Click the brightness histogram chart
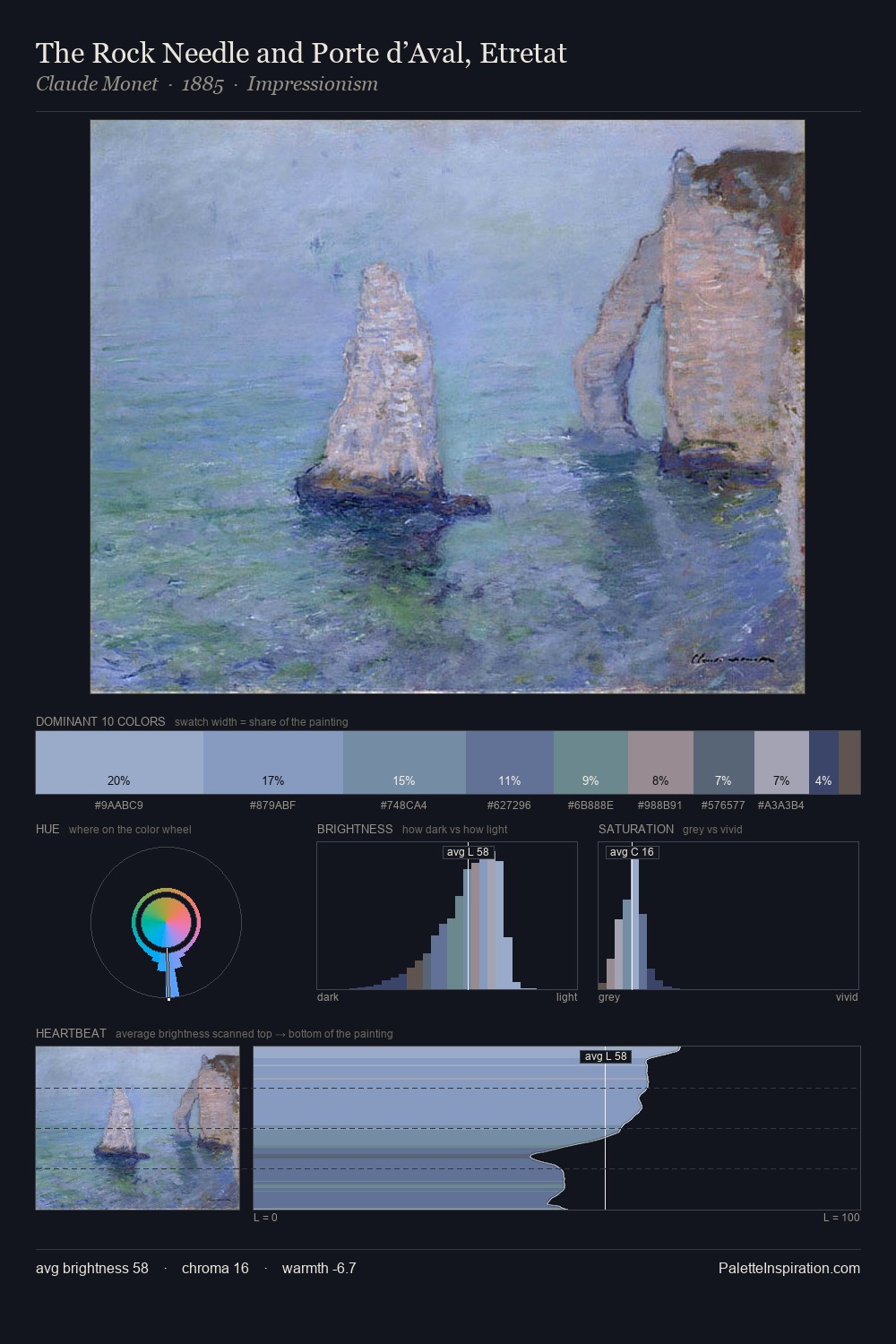The height and width of the screenshot is (1344, 896). [447, 916]
